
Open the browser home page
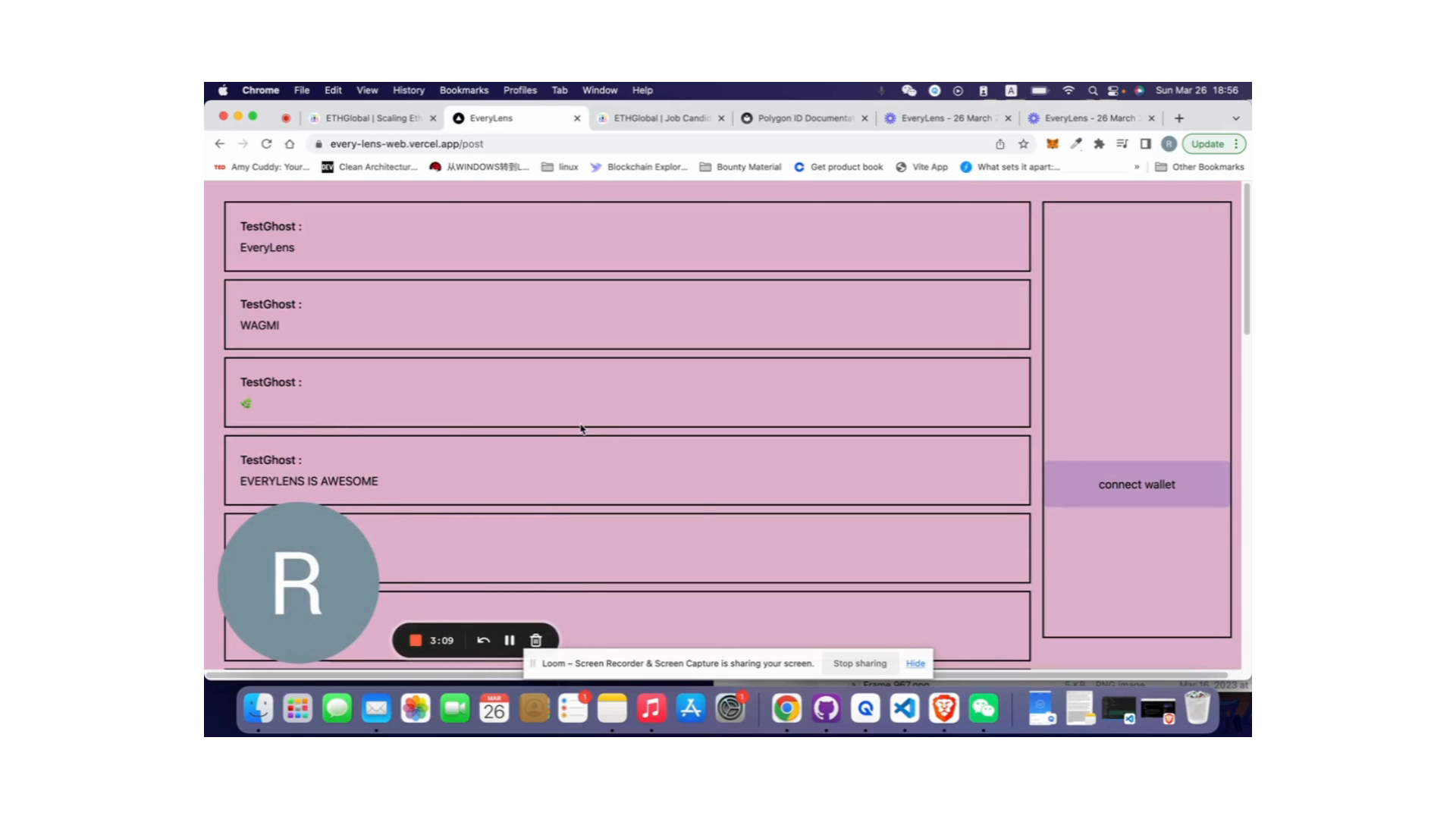[x=290, y=143]
